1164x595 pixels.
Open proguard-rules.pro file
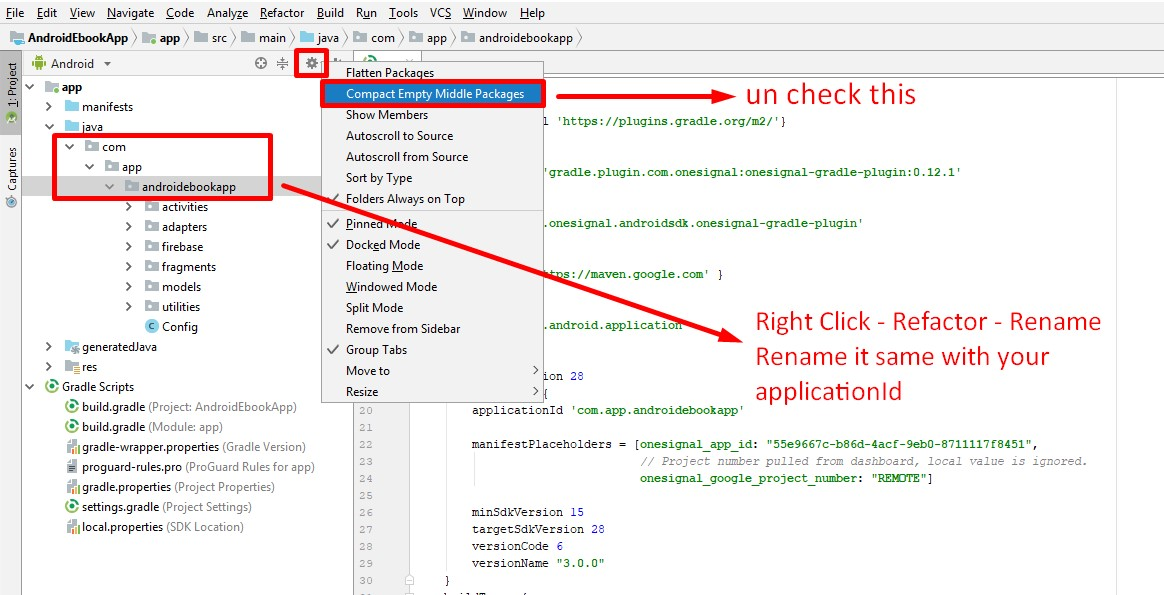tap(132, 467)
